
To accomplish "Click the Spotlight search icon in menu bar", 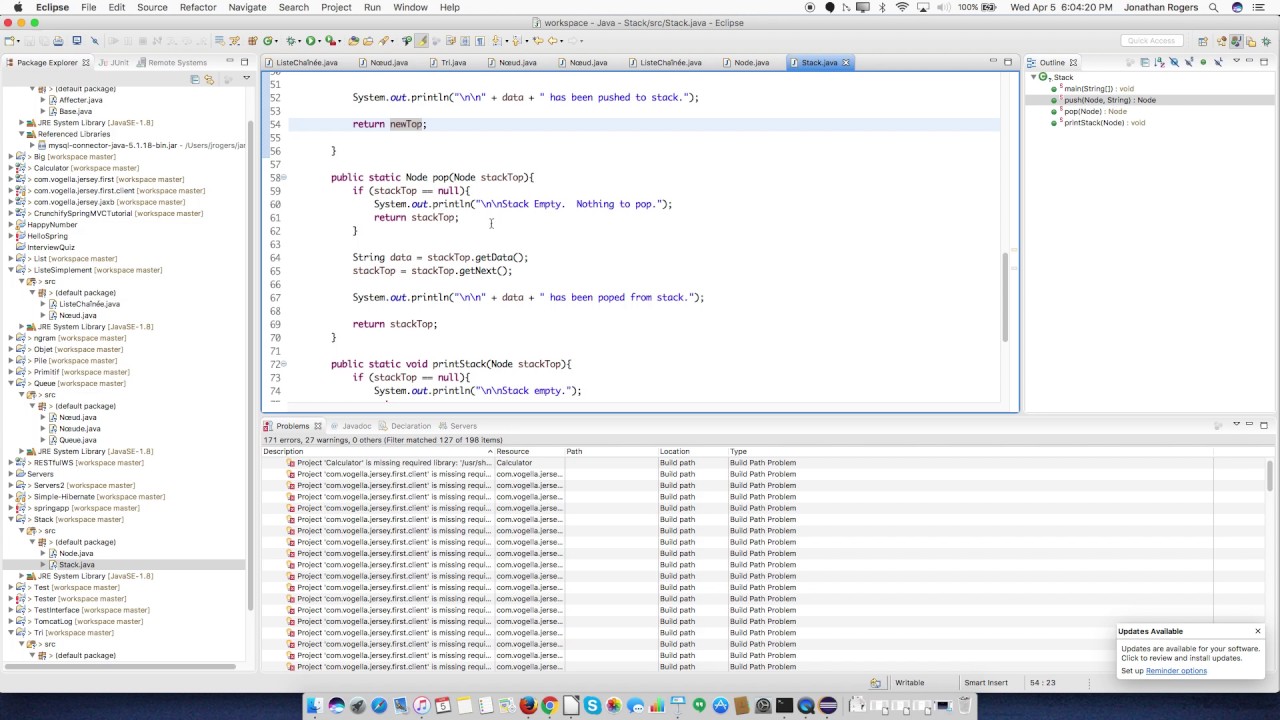I will coord(1214,7).
